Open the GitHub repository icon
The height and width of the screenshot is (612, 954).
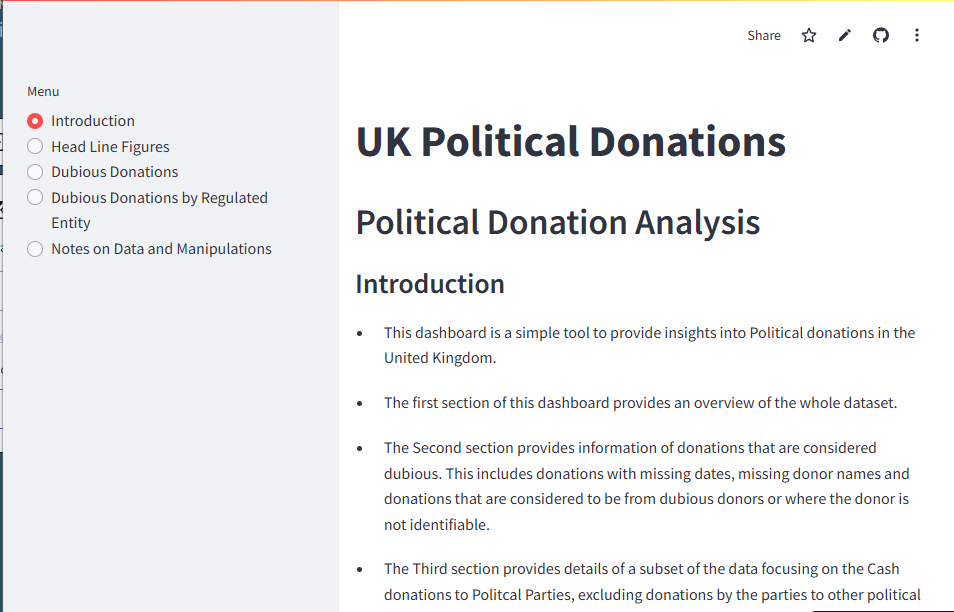pyautogui.click(x=881, y=35)
